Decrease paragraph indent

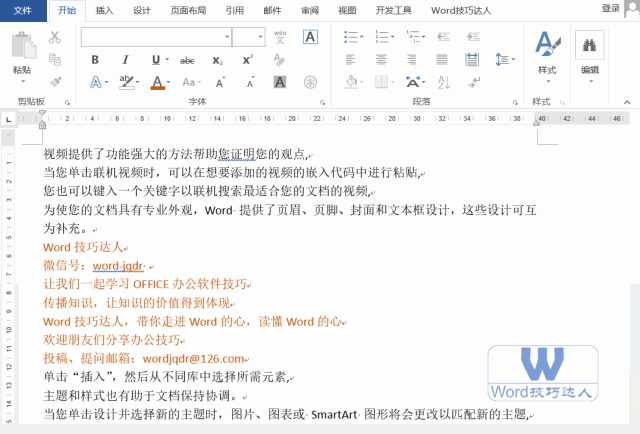[x=443, y=37]
